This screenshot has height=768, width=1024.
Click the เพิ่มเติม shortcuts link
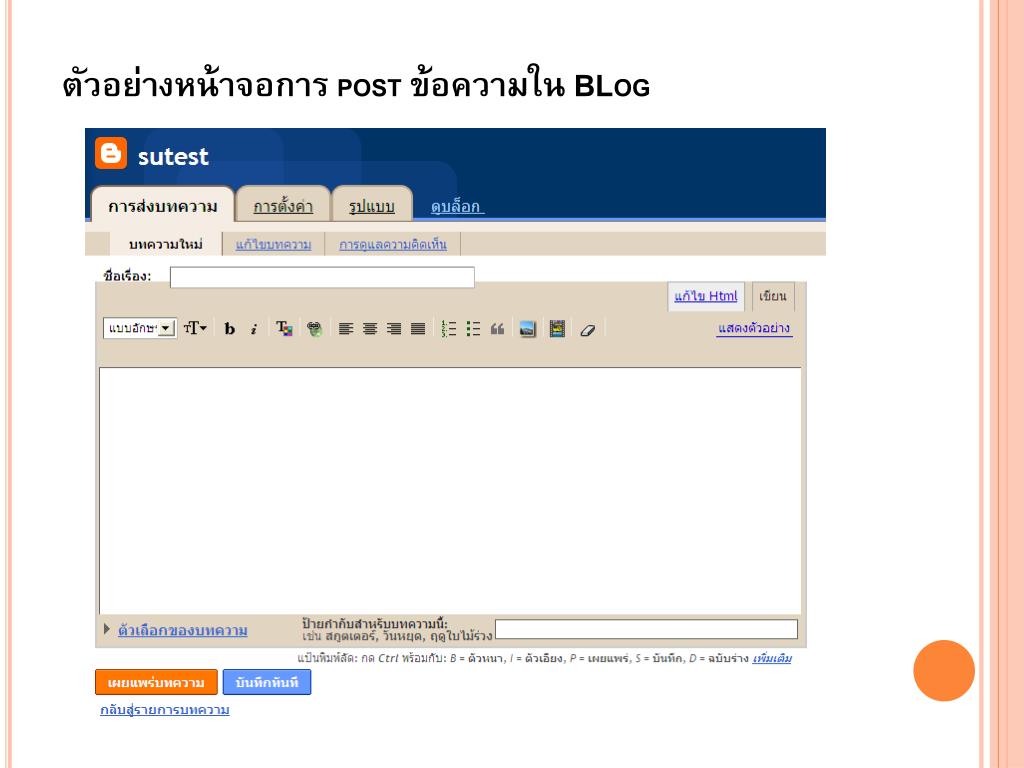coord(772,658)
